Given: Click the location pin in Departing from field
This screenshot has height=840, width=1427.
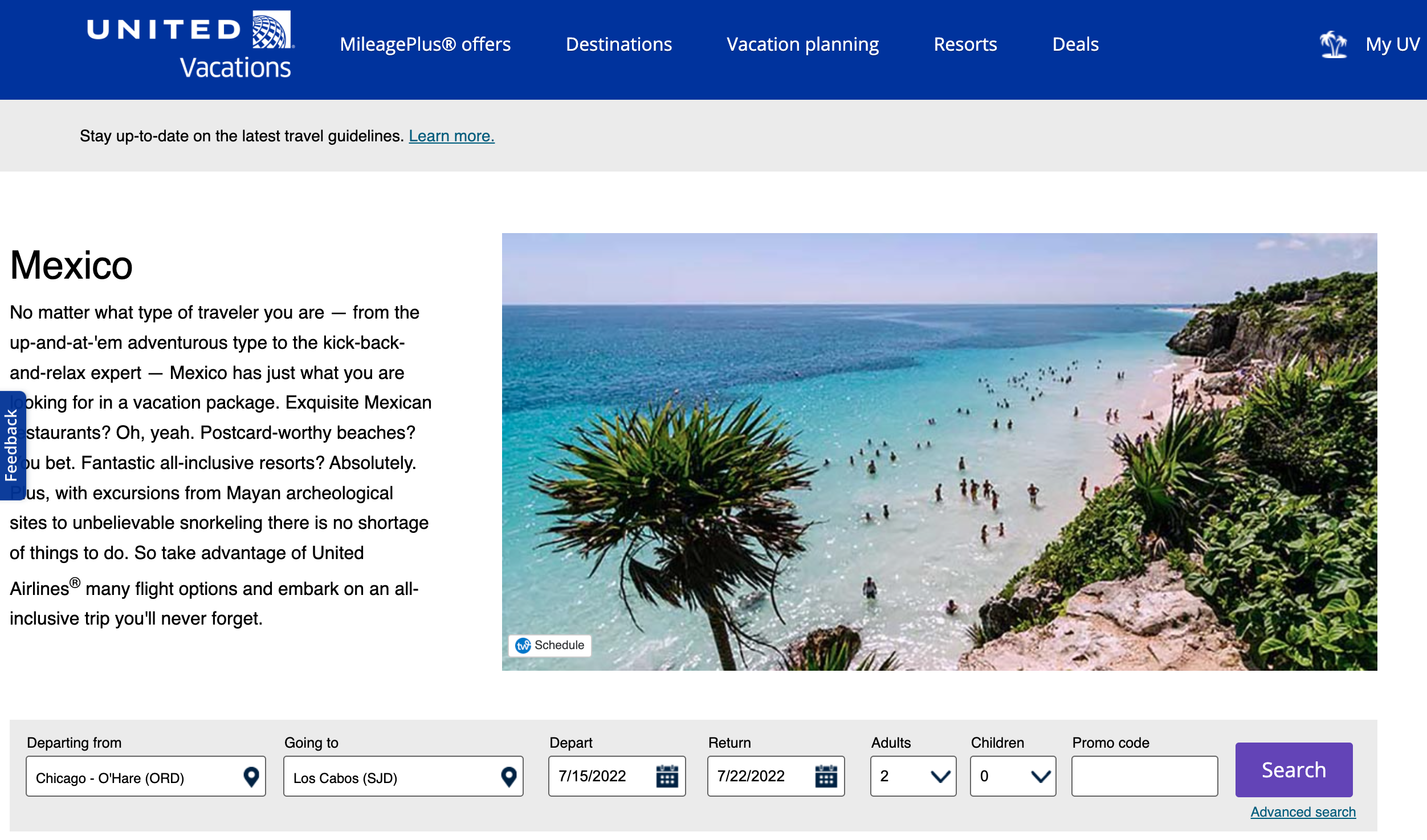Looking at the screenshot, I should (251, 776).
